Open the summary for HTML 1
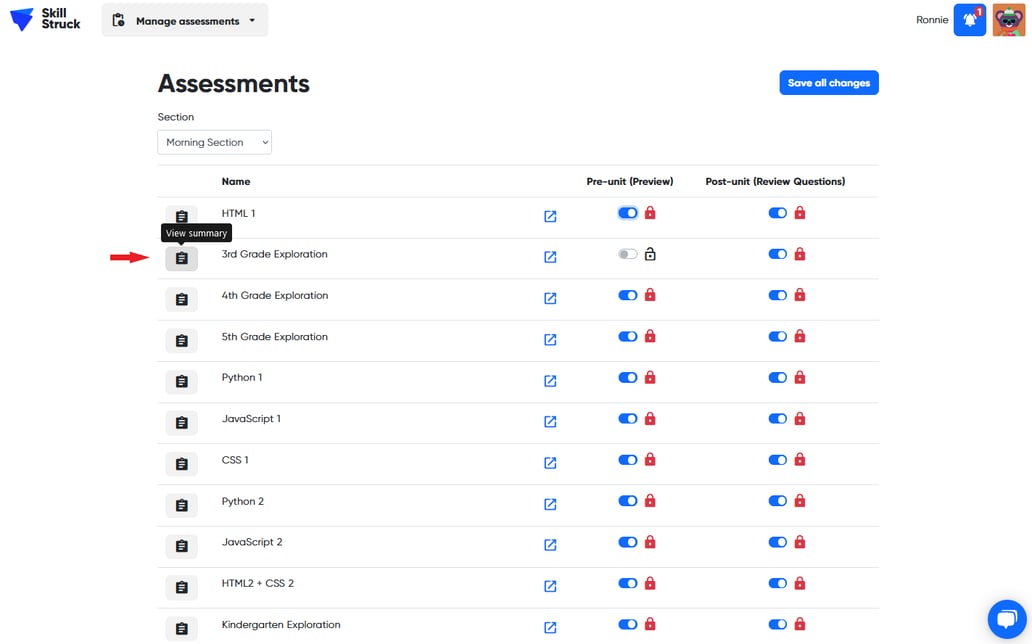Screen dimensions: 1032x644 181,215
